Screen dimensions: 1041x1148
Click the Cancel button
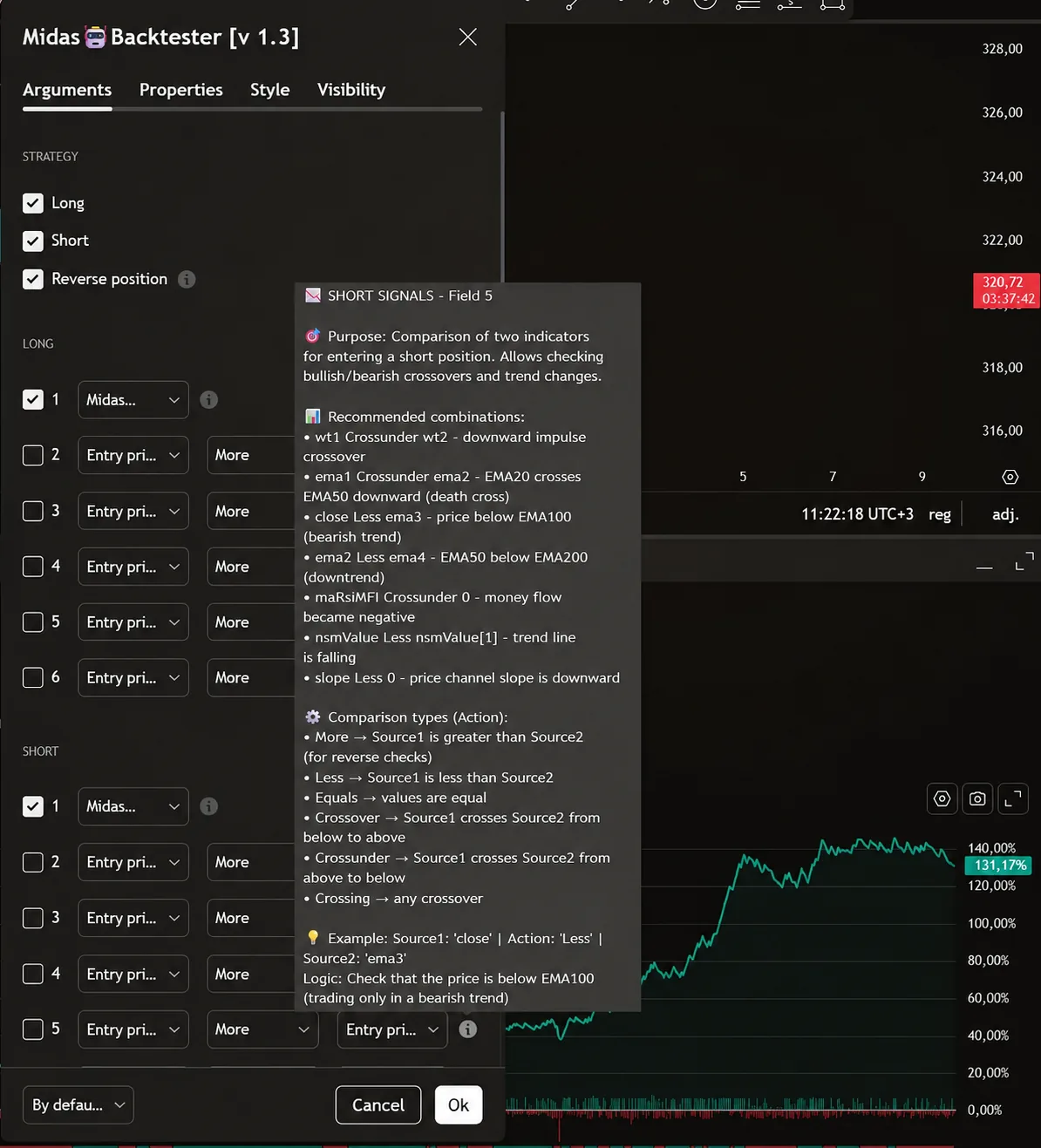click(x=378, y=1105)
